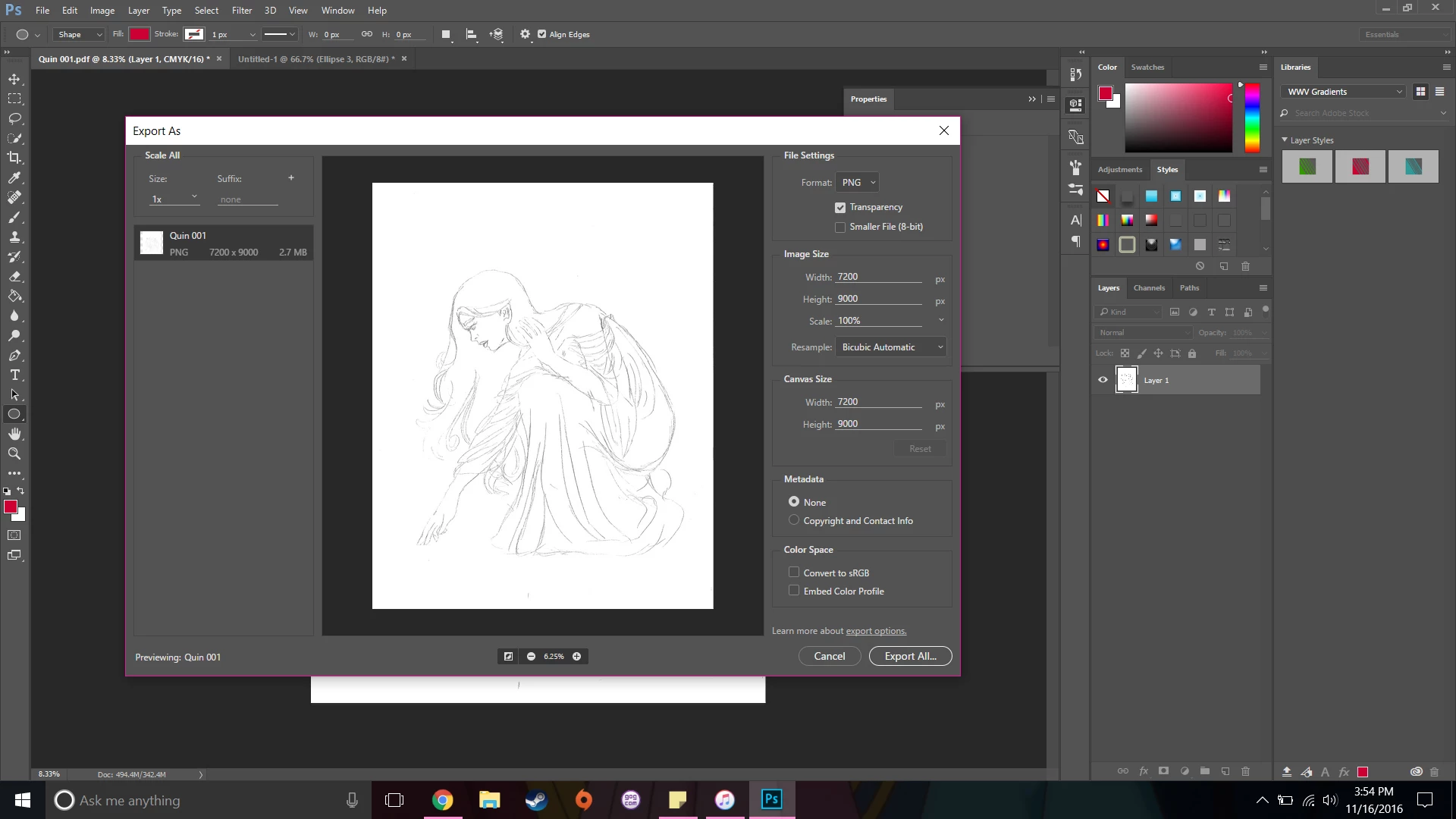Click the Export All button

click(x=910, y=656)
